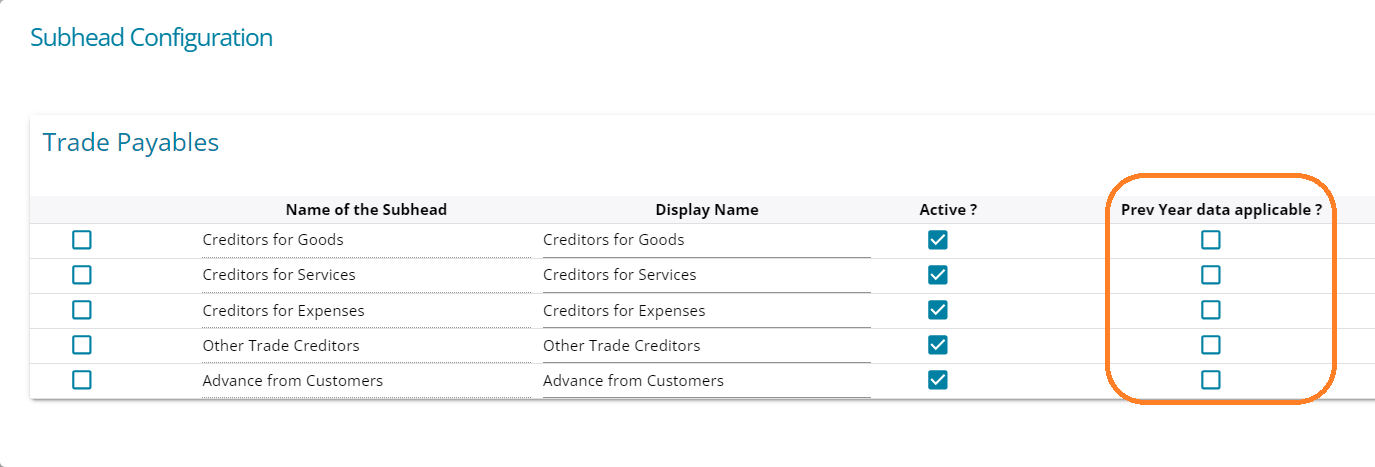Select the Creditors for Expenses row checkbox
The height and width of the screenshot is (467, 1375).
pyautogui.click(x=82, y=310)
